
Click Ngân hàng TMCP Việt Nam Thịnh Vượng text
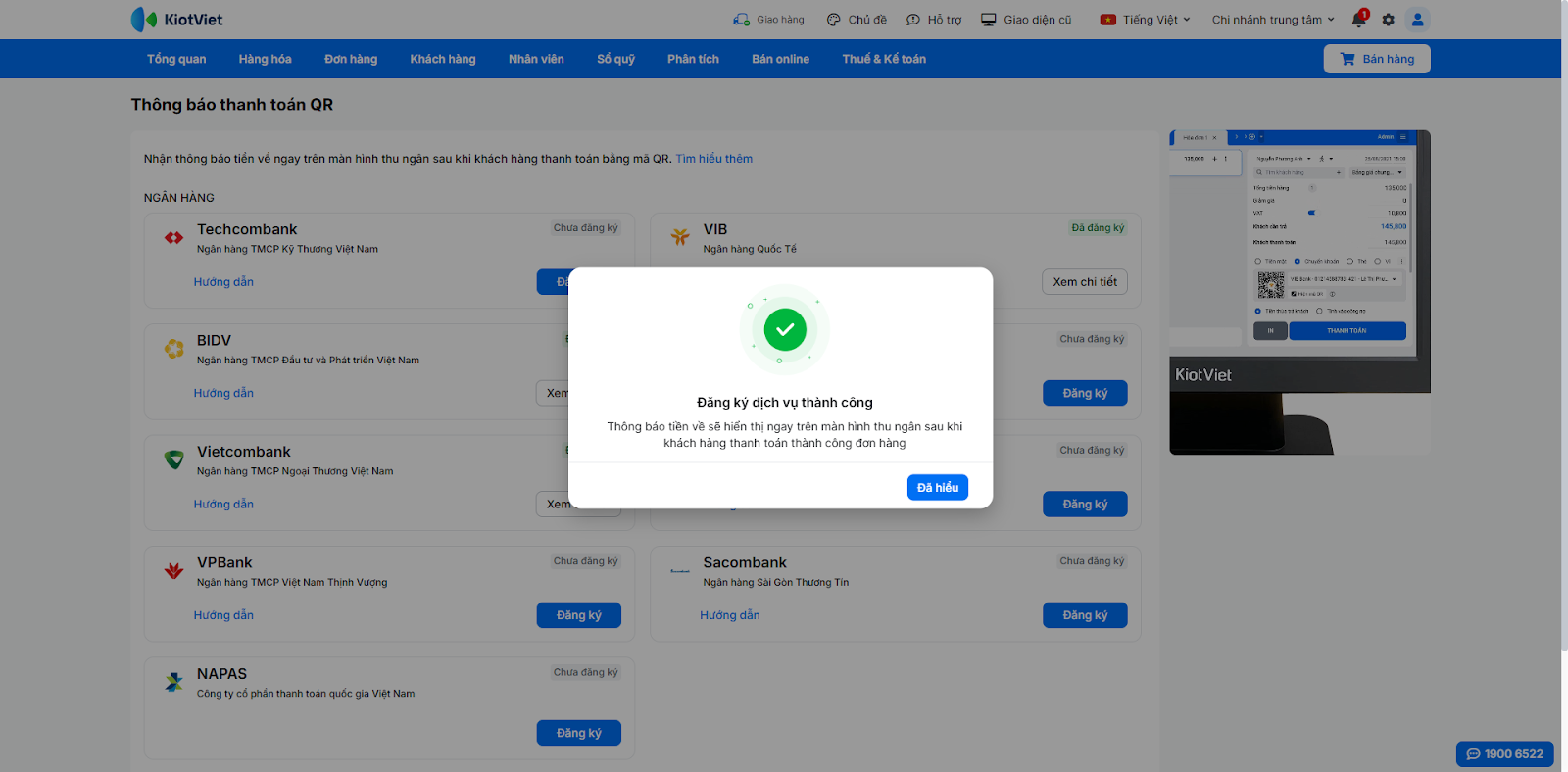pos(292,582)
